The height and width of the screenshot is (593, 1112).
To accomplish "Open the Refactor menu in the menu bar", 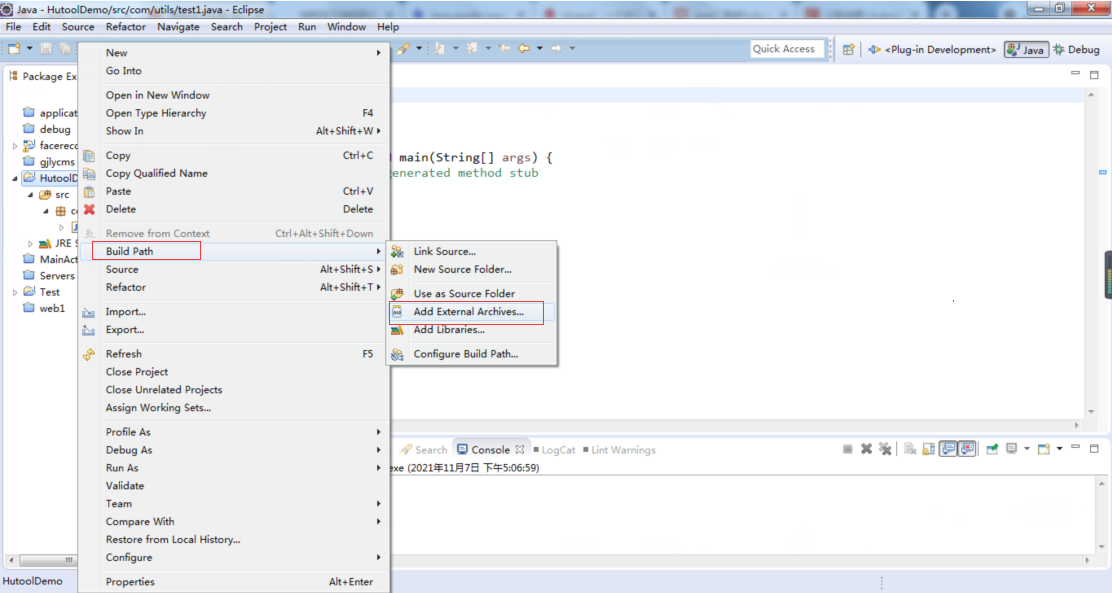I will coord(126,26).
